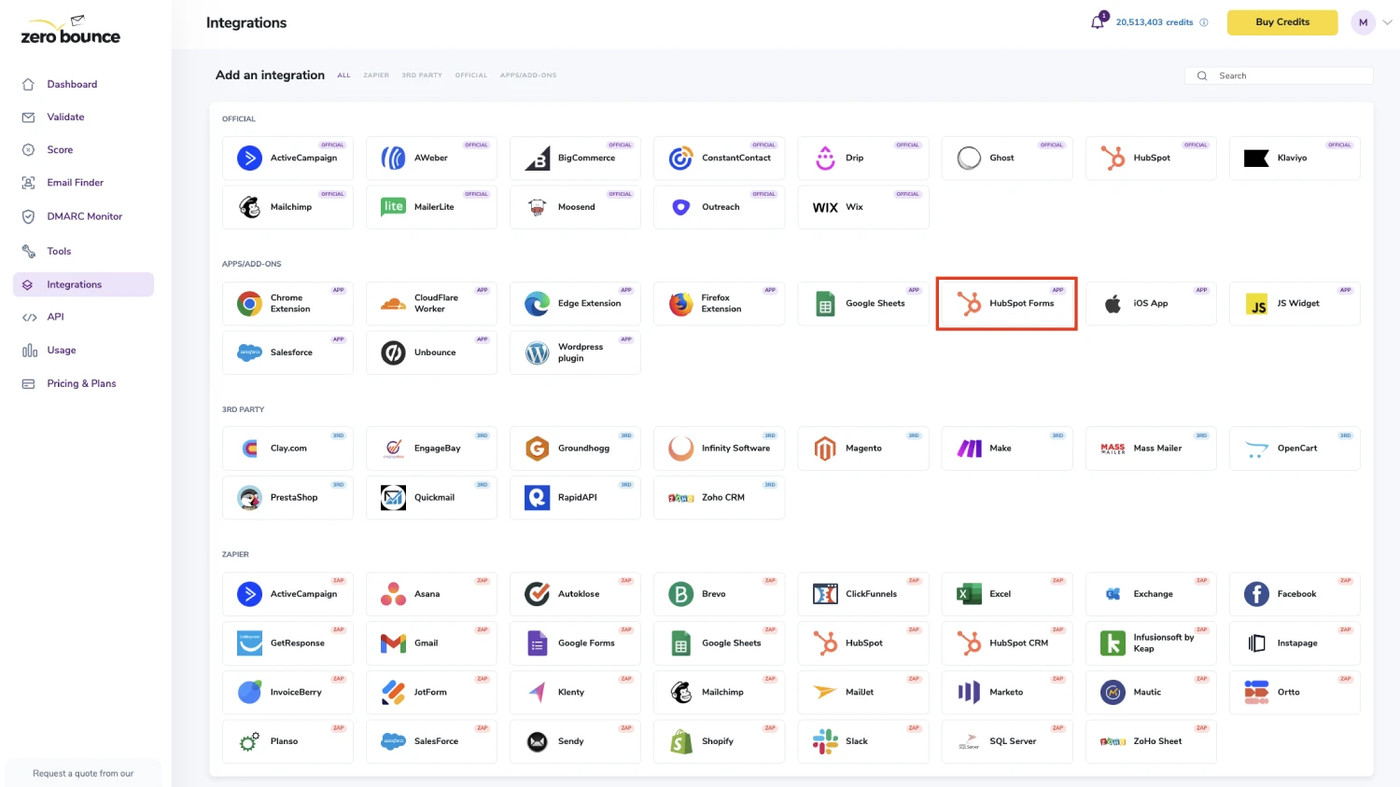The image size is (1400, 787).
Task: Open the Slack Zapier integration
Action: click(x=862, y=741)
